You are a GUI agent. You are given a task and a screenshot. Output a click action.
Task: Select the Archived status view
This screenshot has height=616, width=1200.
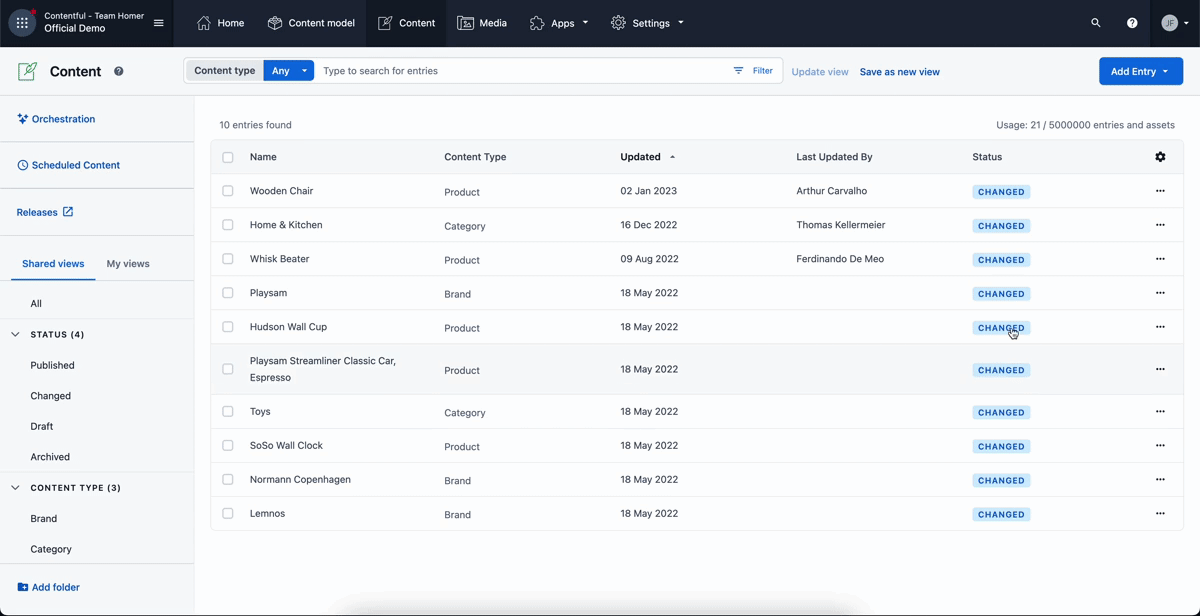pos(50,457)
